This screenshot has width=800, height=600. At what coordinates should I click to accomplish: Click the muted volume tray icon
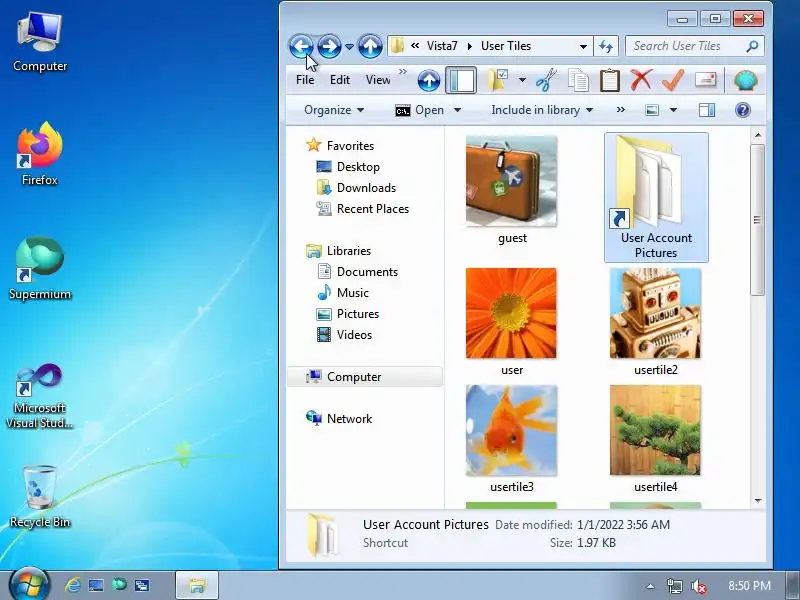pos(698,586)
